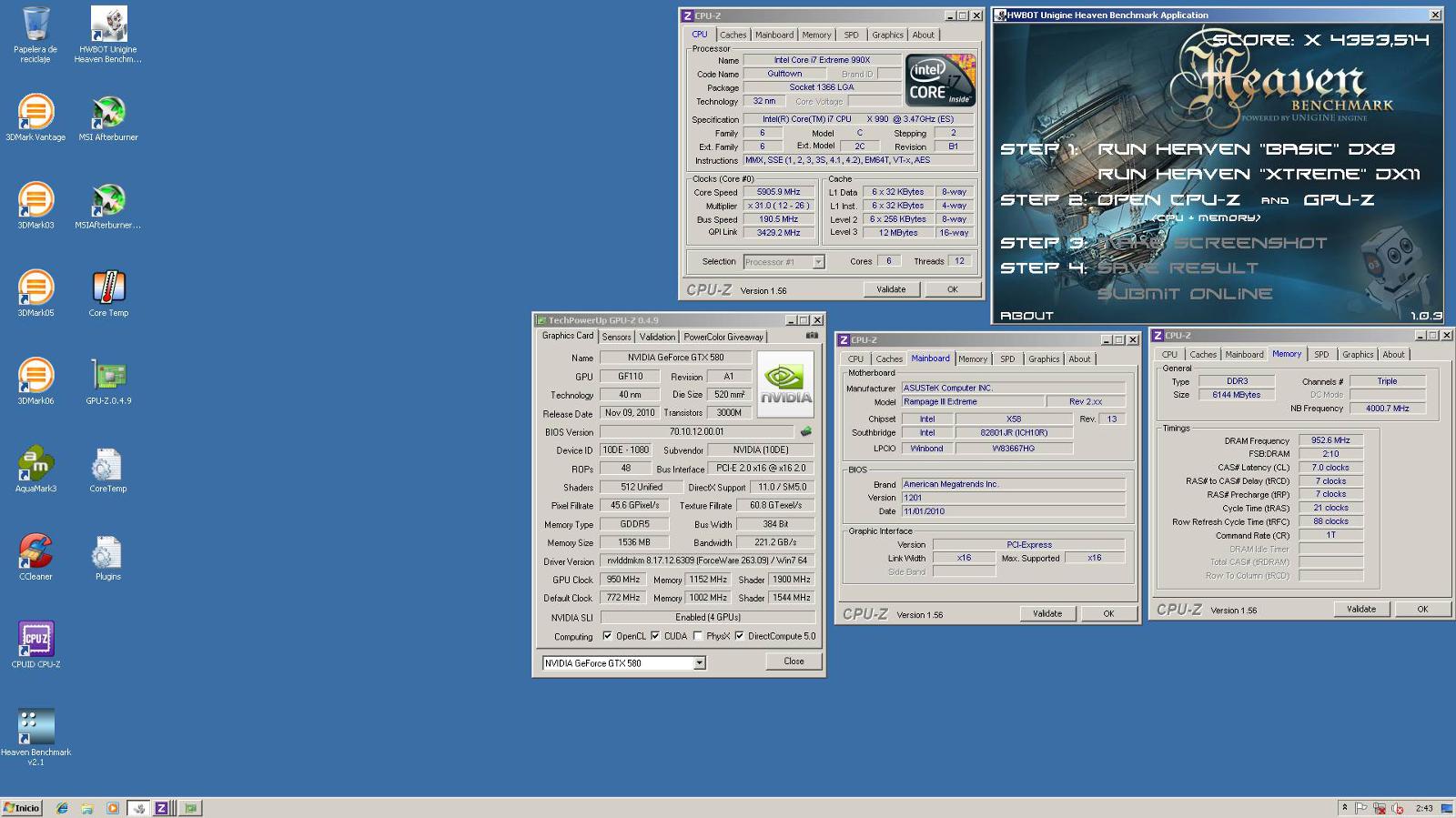The width and height of the screenshot is (1456, 818).
Task: Click NVIDIA logo in GPU-Z
Action: point(785,384)
